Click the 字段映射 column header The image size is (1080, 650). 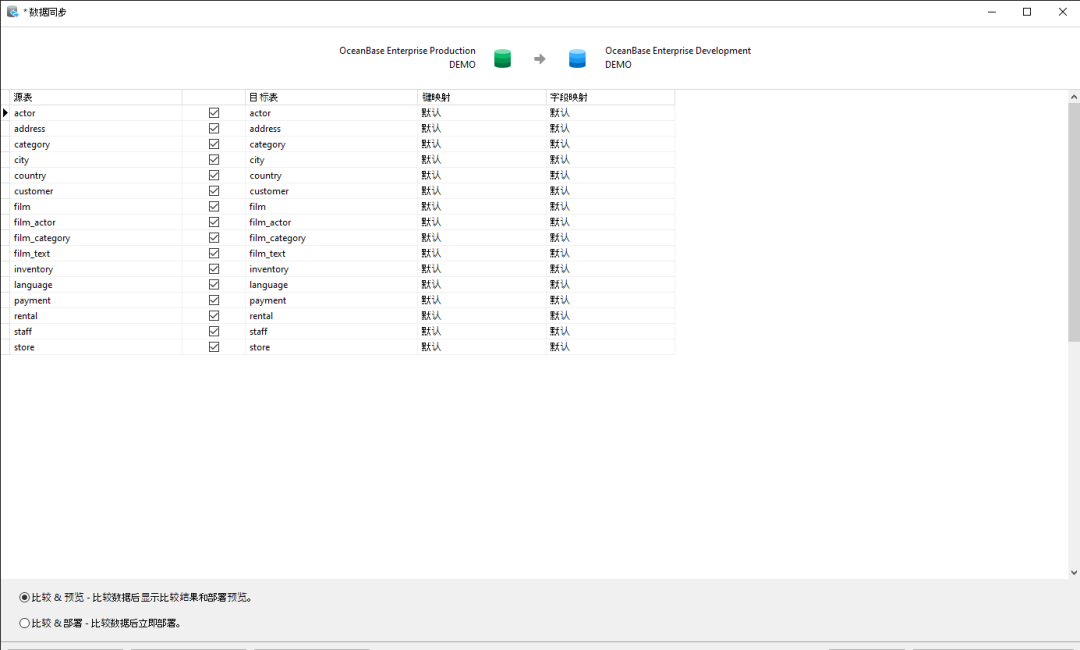tap(611, 97)
